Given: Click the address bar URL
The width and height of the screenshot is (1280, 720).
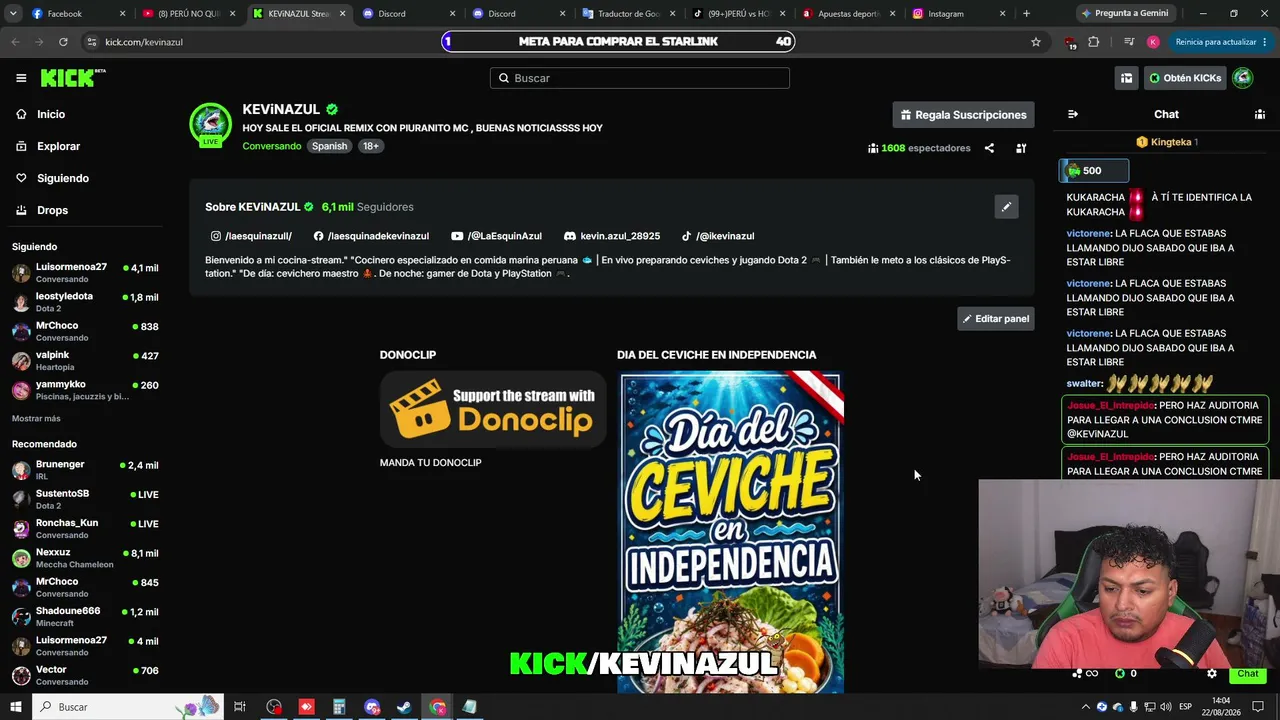Looking at the screenshot, I should pyautogui.click(x=144, y=42).
